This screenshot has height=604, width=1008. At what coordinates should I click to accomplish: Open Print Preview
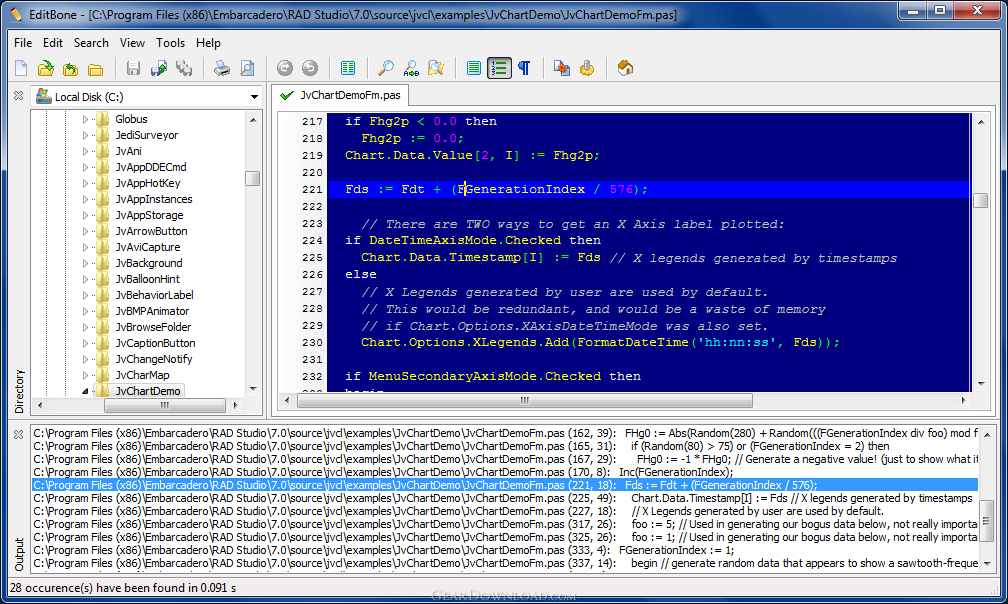(x=247, y=68)
